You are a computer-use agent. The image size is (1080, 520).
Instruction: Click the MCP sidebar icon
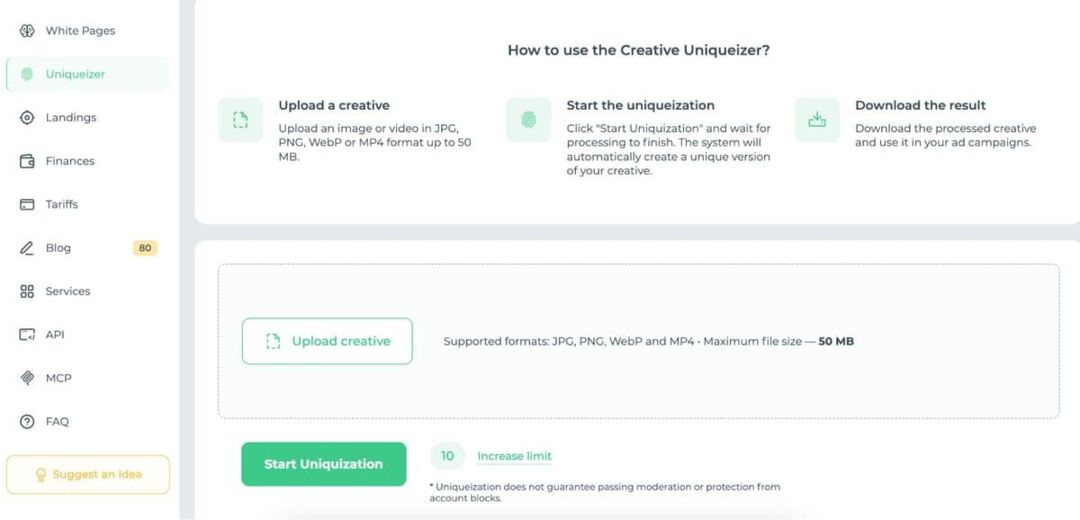[x=27, y=378]
